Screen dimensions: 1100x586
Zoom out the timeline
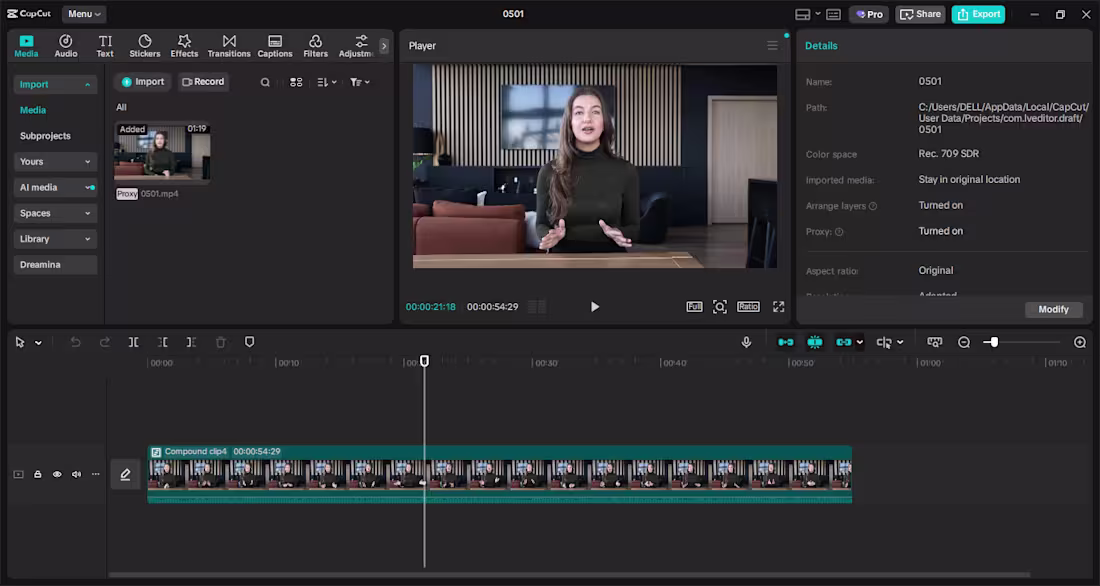[x=964, y=342]
